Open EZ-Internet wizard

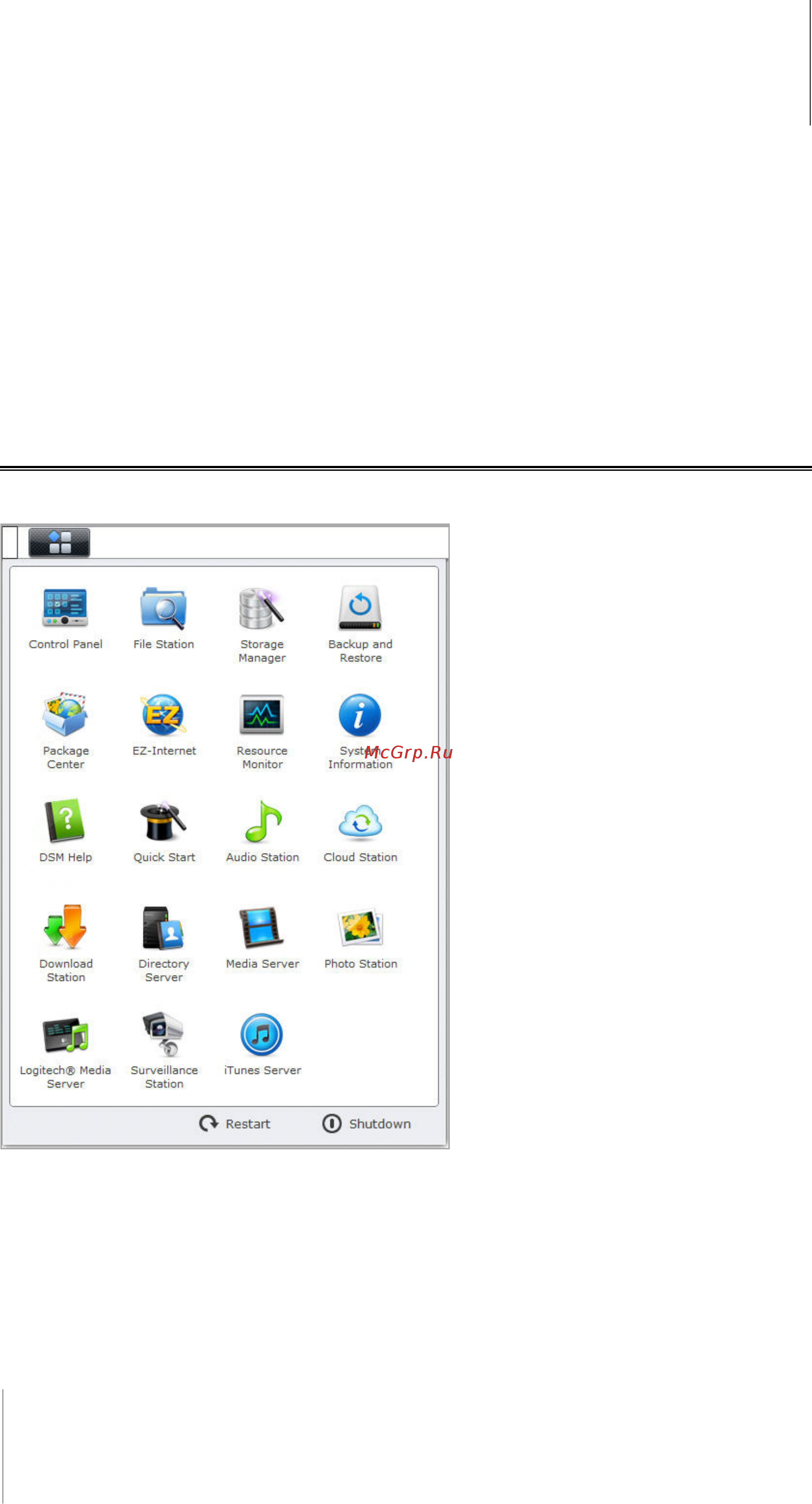coord(163,715)
